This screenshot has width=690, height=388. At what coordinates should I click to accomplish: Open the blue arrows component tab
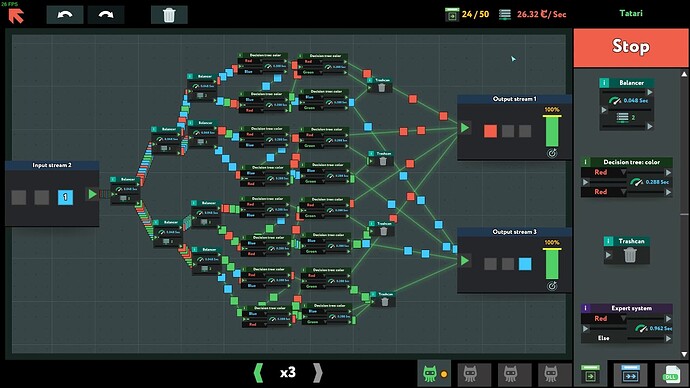630,375
